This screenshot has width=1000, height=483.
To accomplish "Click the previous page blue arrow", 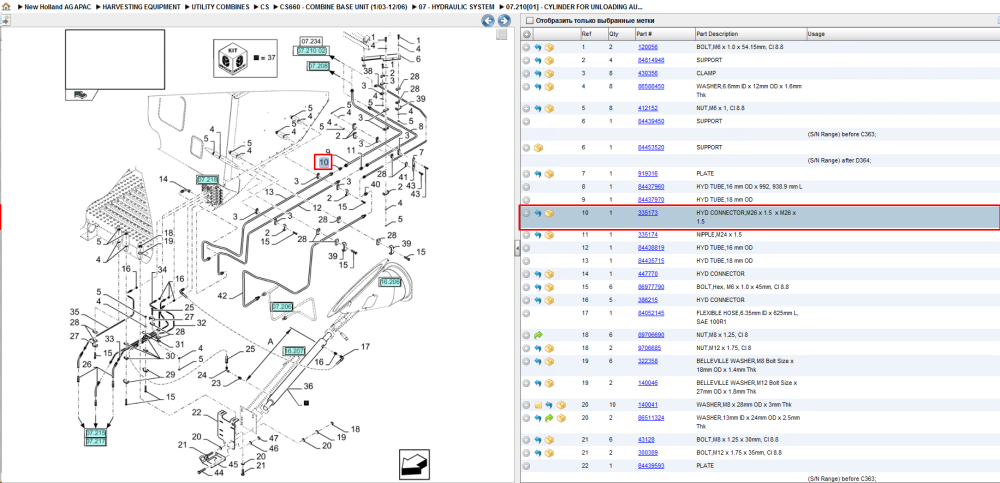I will tap(487, 21).
